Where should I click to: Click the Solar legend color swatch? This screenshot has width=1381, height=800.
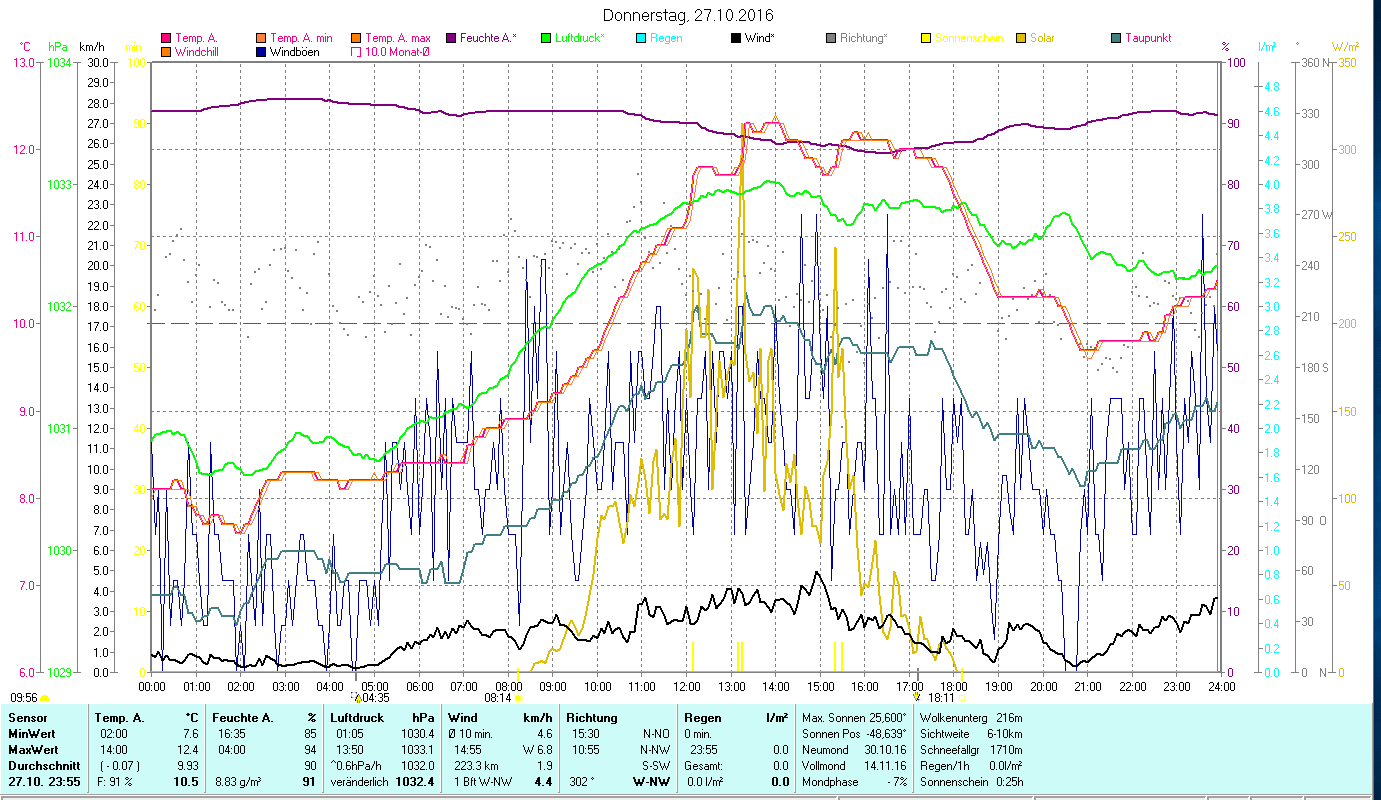coord(1021,39)
